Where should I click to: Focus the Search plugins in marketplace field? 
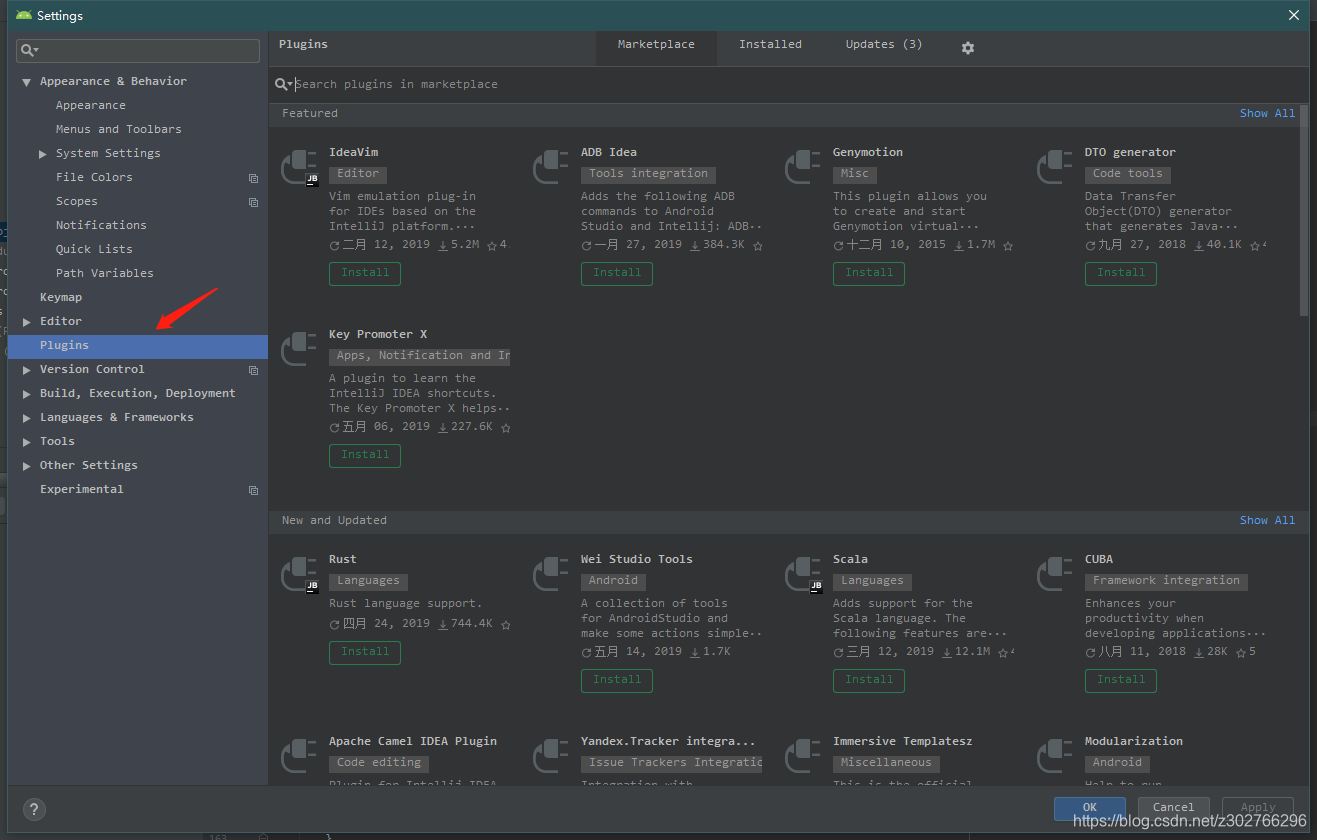(790, 85)
